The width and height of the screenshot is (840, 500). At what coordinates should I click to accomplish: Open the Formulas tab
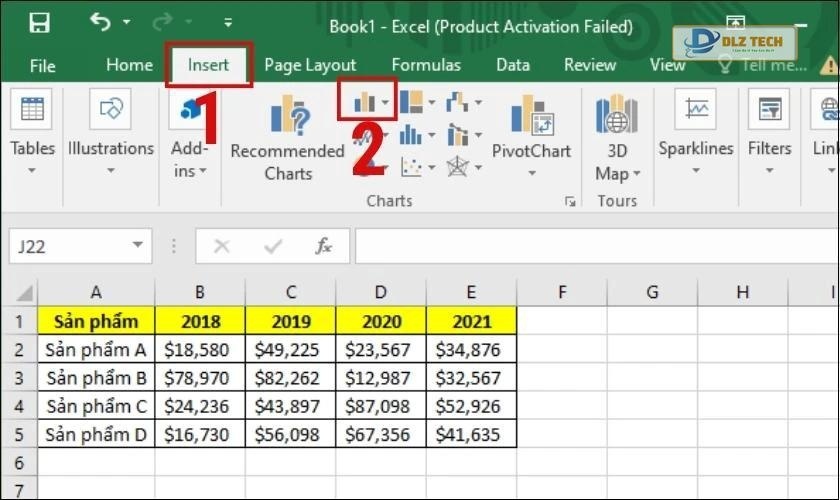click(x=426, y=65)
